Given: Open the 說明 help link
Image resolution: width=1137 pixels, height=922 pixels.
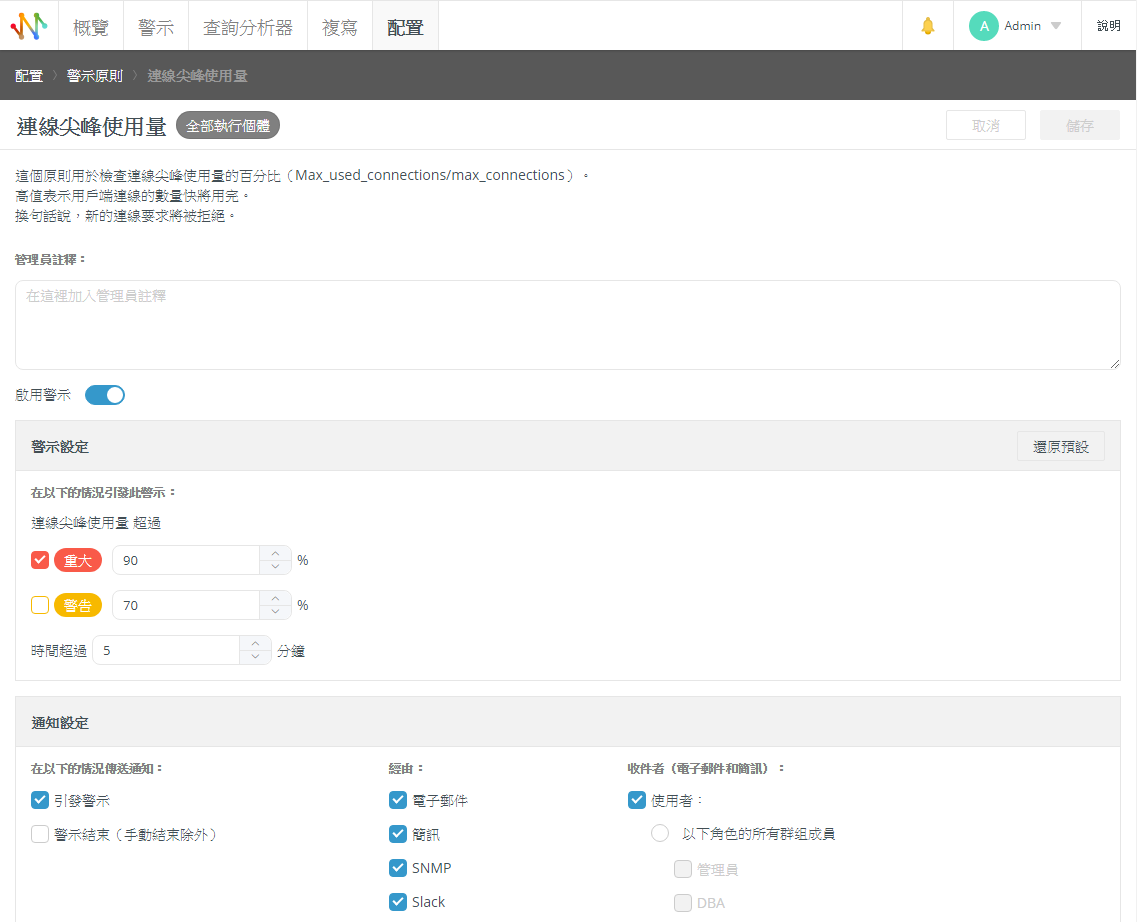Looking at the screenshot, I should coord(1108,26).
